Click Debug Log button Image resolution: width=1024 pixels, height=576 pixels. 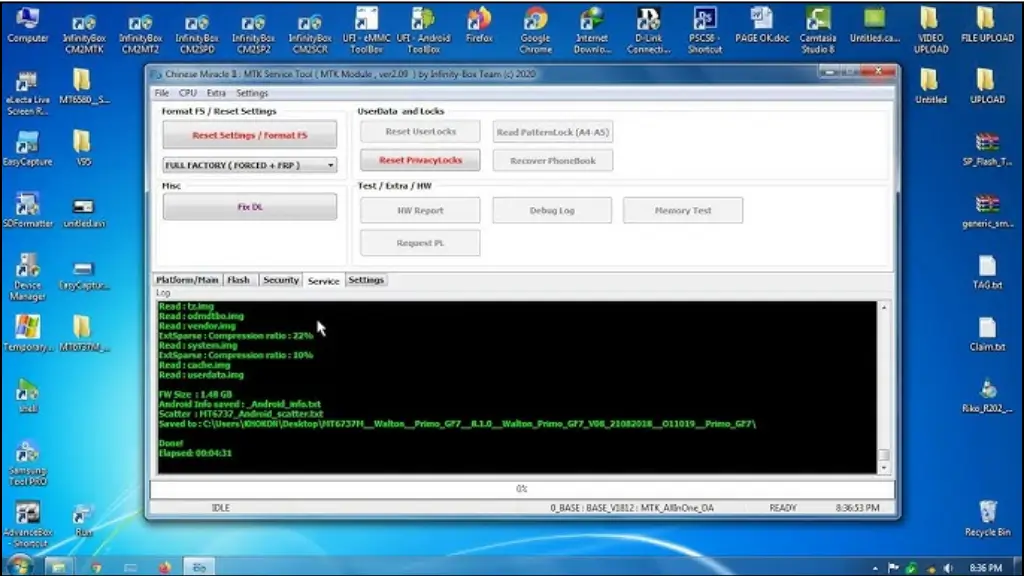tap(552, 210)
